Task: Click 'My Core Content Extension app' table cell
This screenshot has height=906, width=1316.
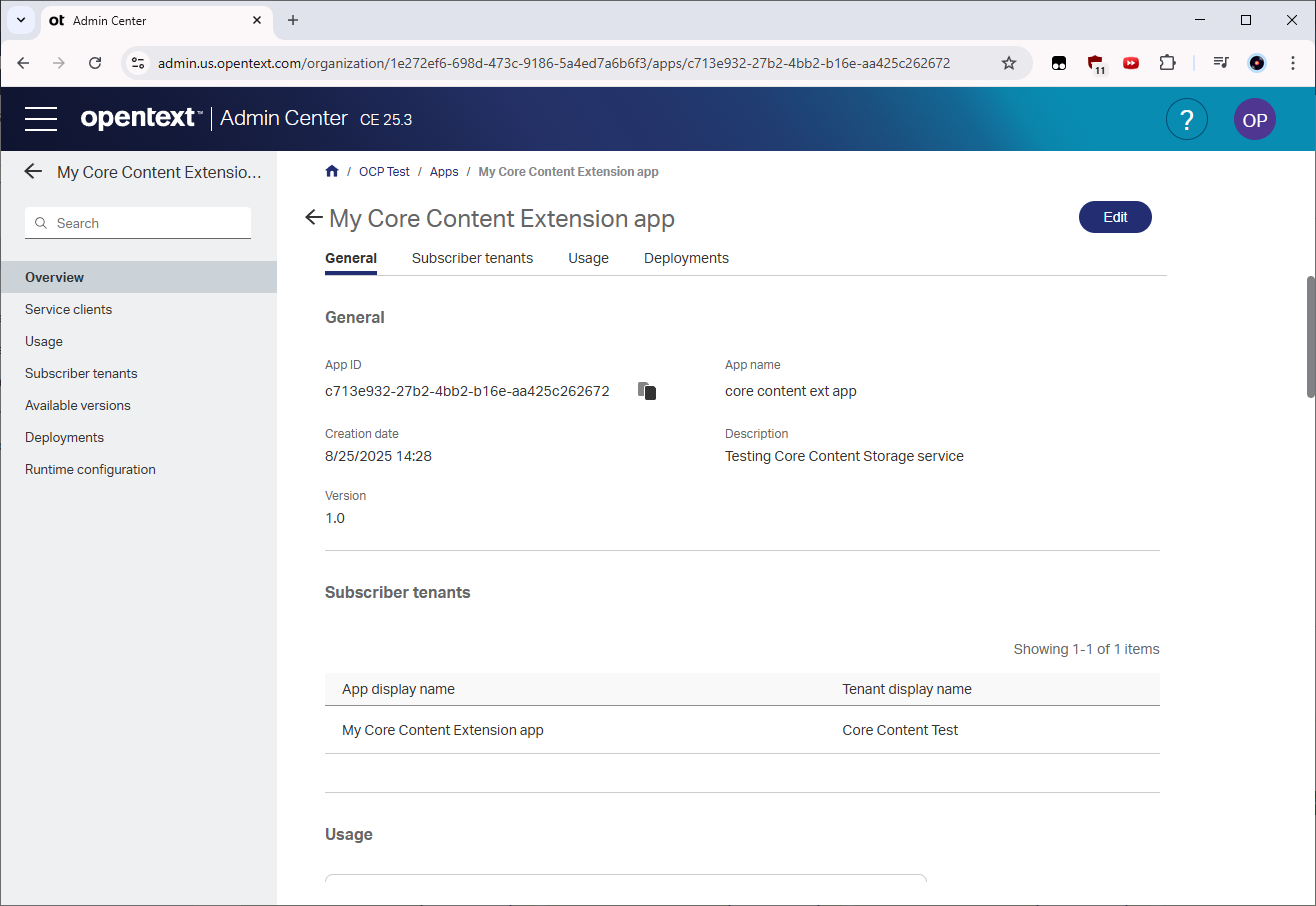Action: click(443, 730)
